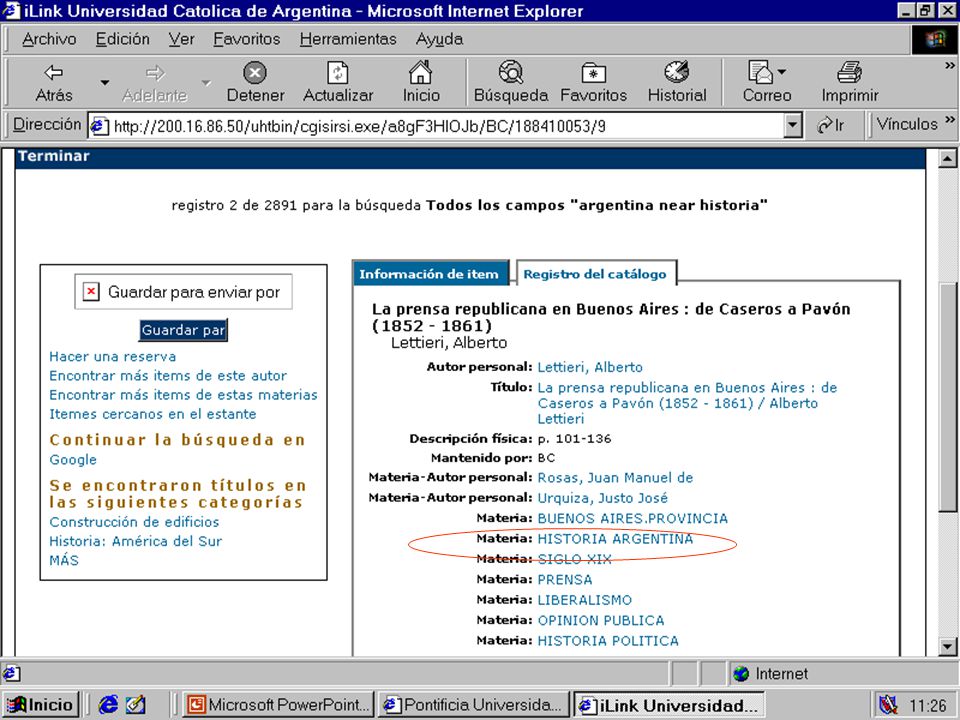The image size is (960, 720).
Task: Expand toolbar overflow chevron beside Imprimir
Action: 950,65
